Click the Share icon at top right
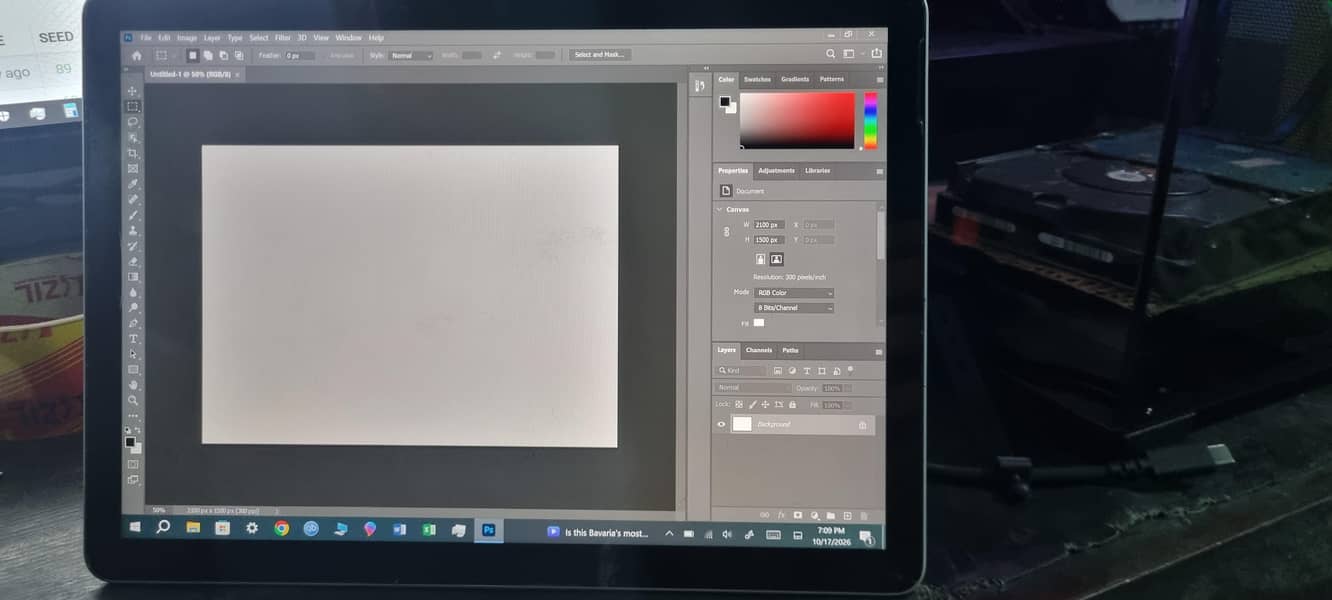1332x600 pixels. click(876, 54)
